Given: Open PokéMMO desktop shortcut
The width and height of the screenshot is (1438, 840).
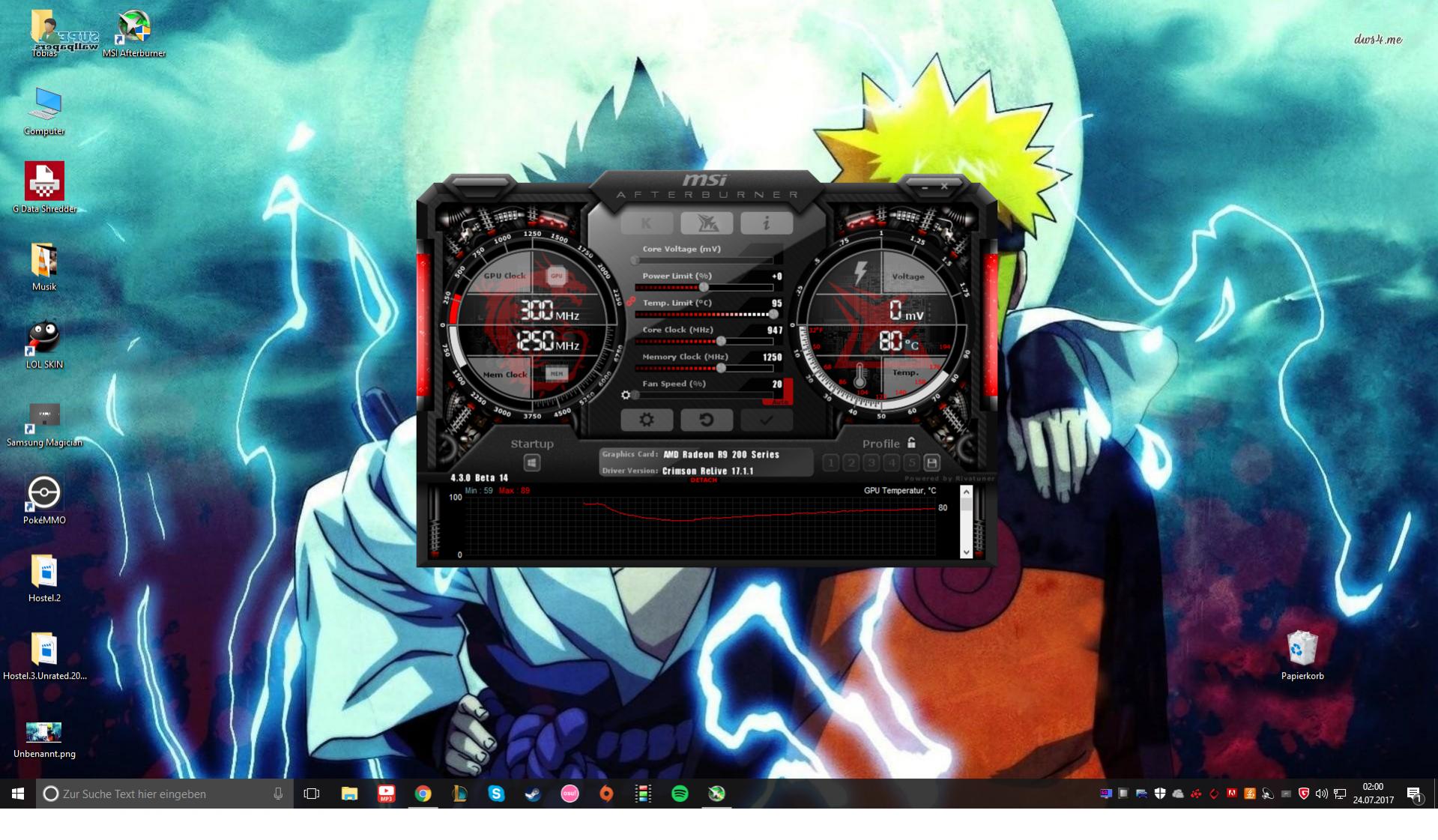Looking at the screenshot, I should coord(44,500).
